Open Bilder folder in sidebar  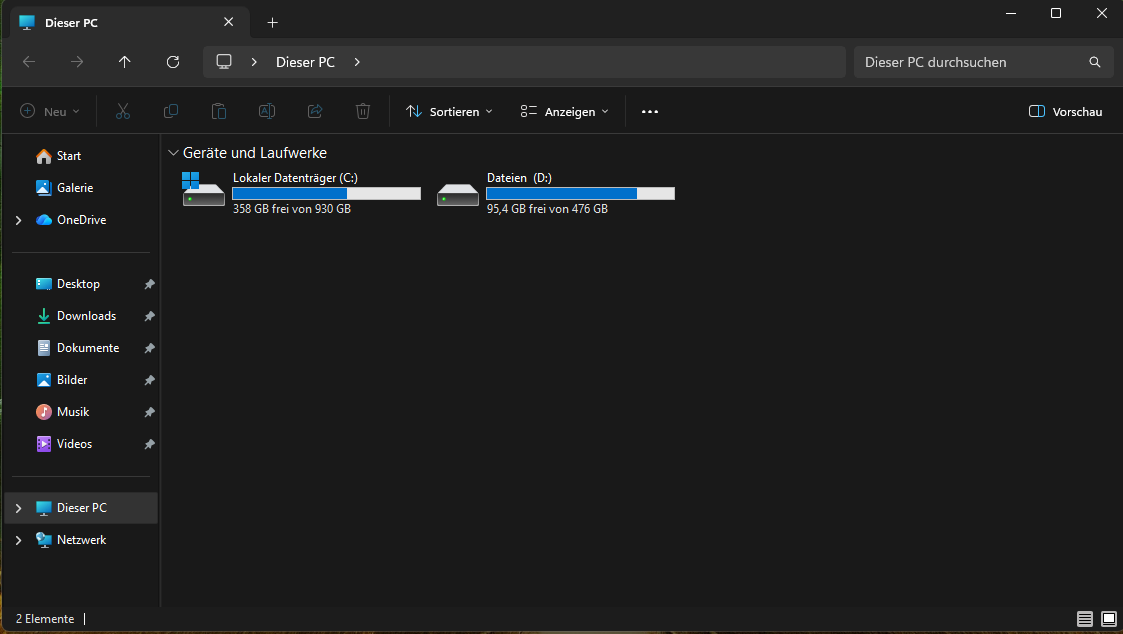[72, 380]
